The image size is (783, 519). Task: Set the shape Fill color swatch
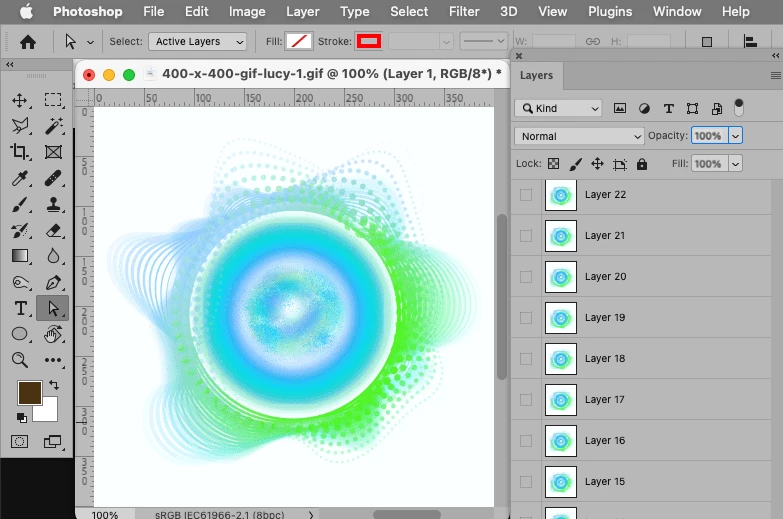click(x=299, y=41)
